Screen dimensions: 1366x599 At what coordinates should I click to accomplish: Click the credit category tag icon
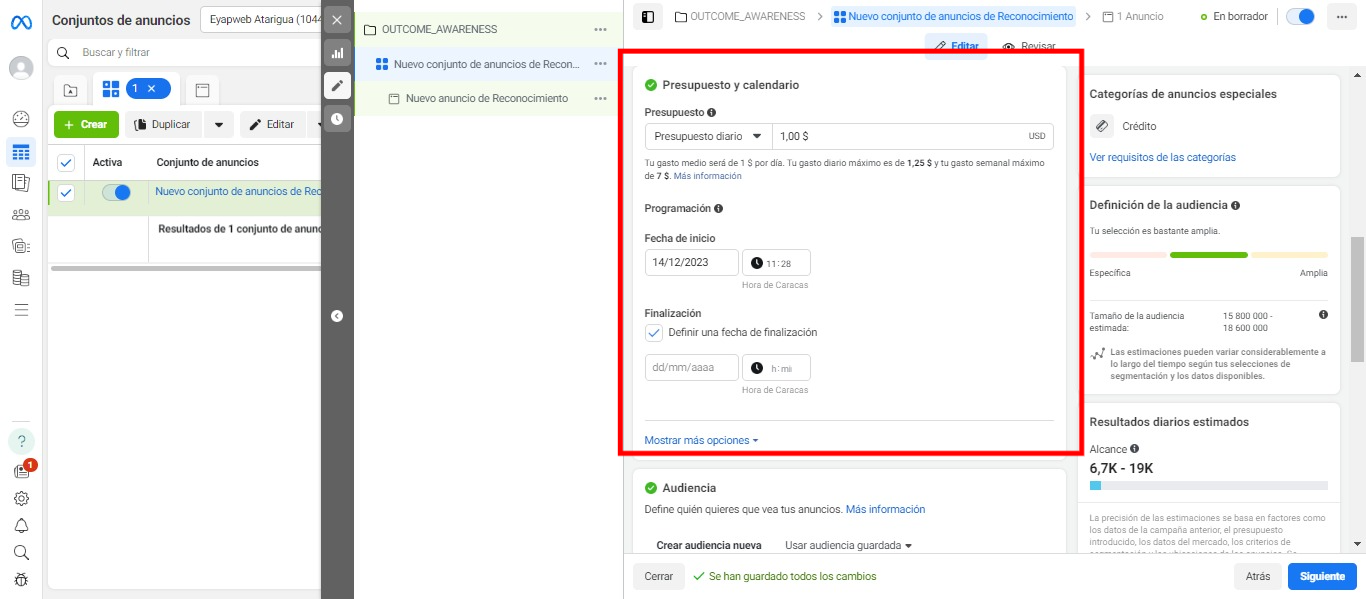click(1101, 126)
